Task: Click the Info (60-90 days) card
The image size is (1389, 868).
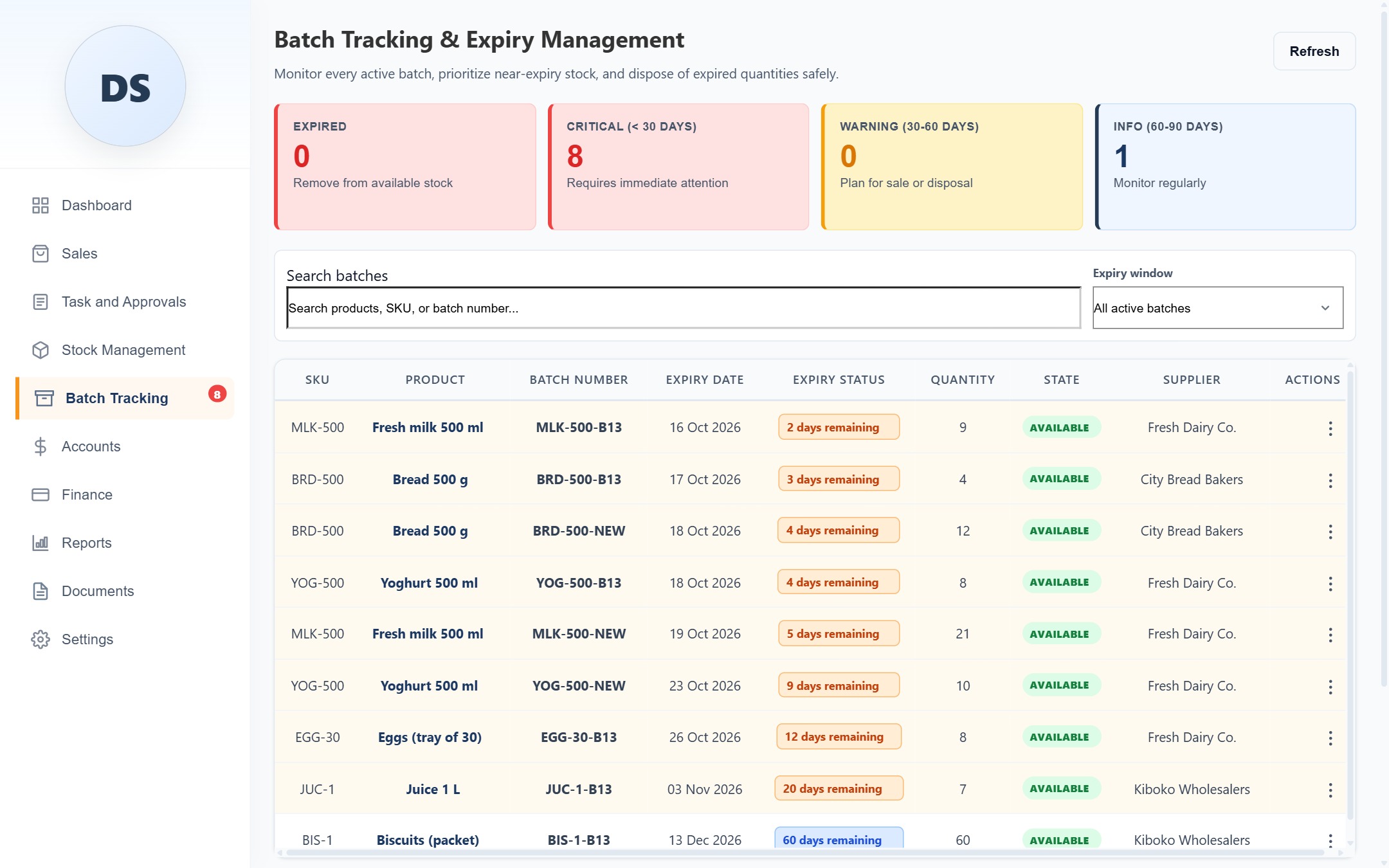Action: [x=1226, y=167]
